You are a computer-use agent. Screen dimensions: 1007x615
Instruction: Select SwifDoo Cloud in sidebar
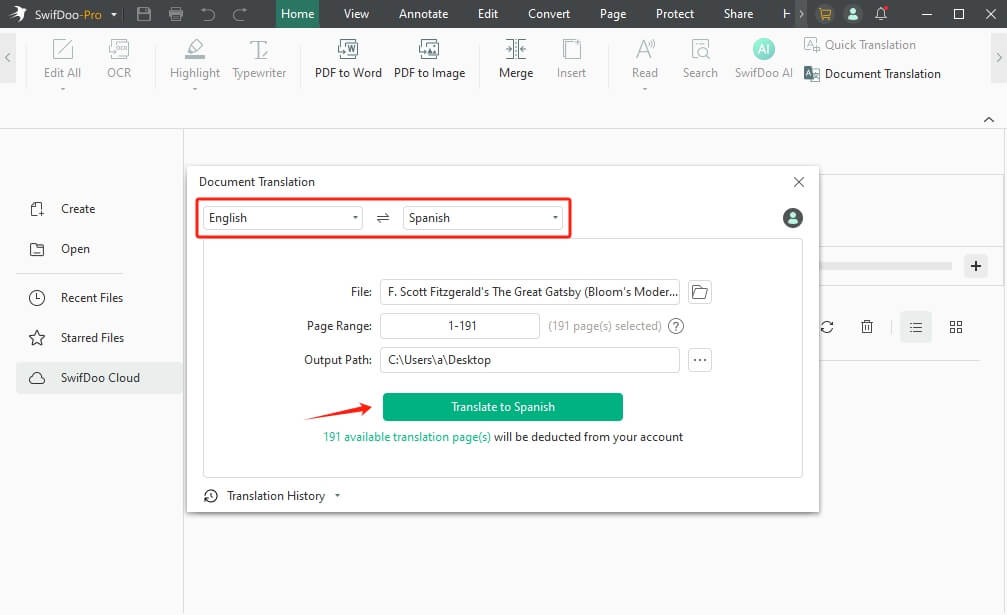pos(100,377)
